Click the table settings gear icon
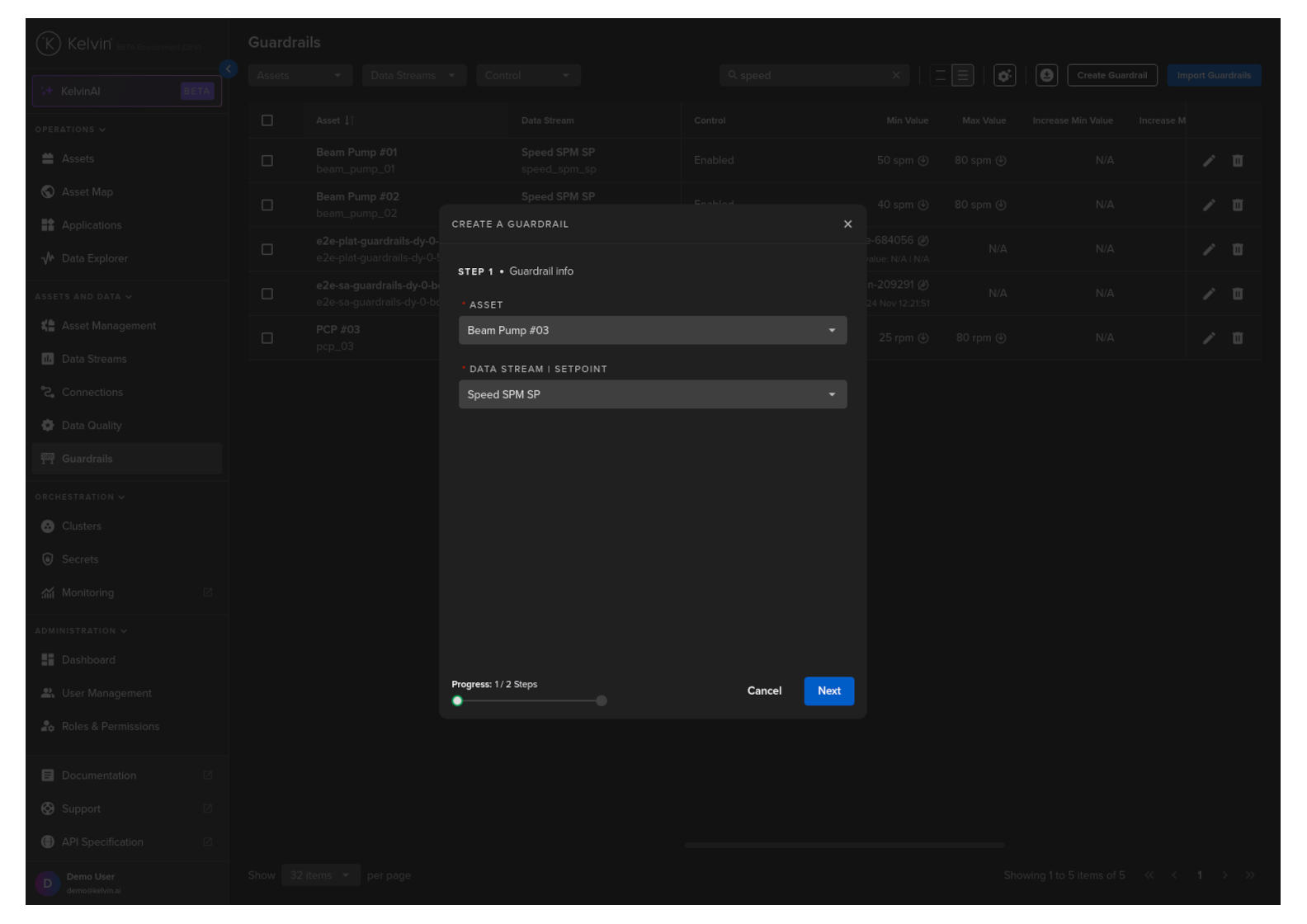 (1004, 76)
